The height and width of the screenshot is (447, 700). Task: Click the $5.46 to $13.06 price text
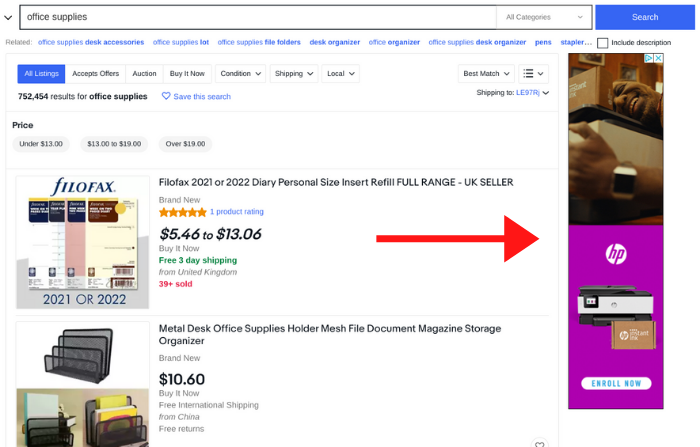[210, 234]
